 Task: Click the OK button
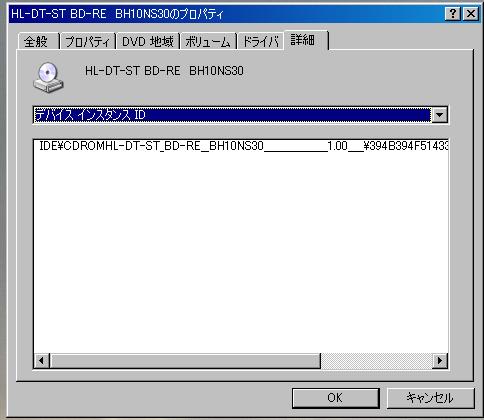tap(336, 398)
